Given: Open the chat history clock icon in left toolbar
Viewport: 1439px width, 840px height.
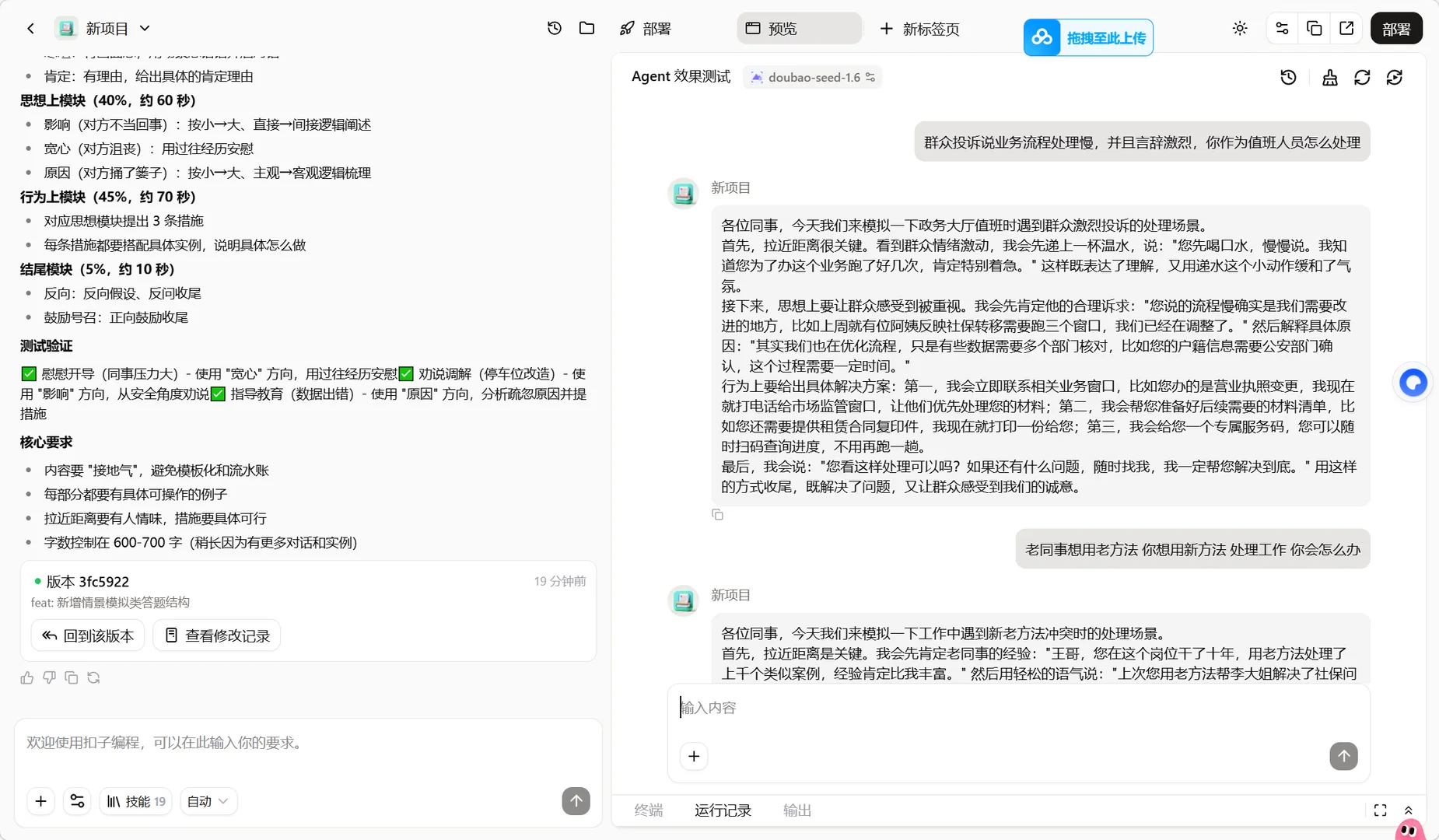Looking at the screenshot, I should click(554, 28).
